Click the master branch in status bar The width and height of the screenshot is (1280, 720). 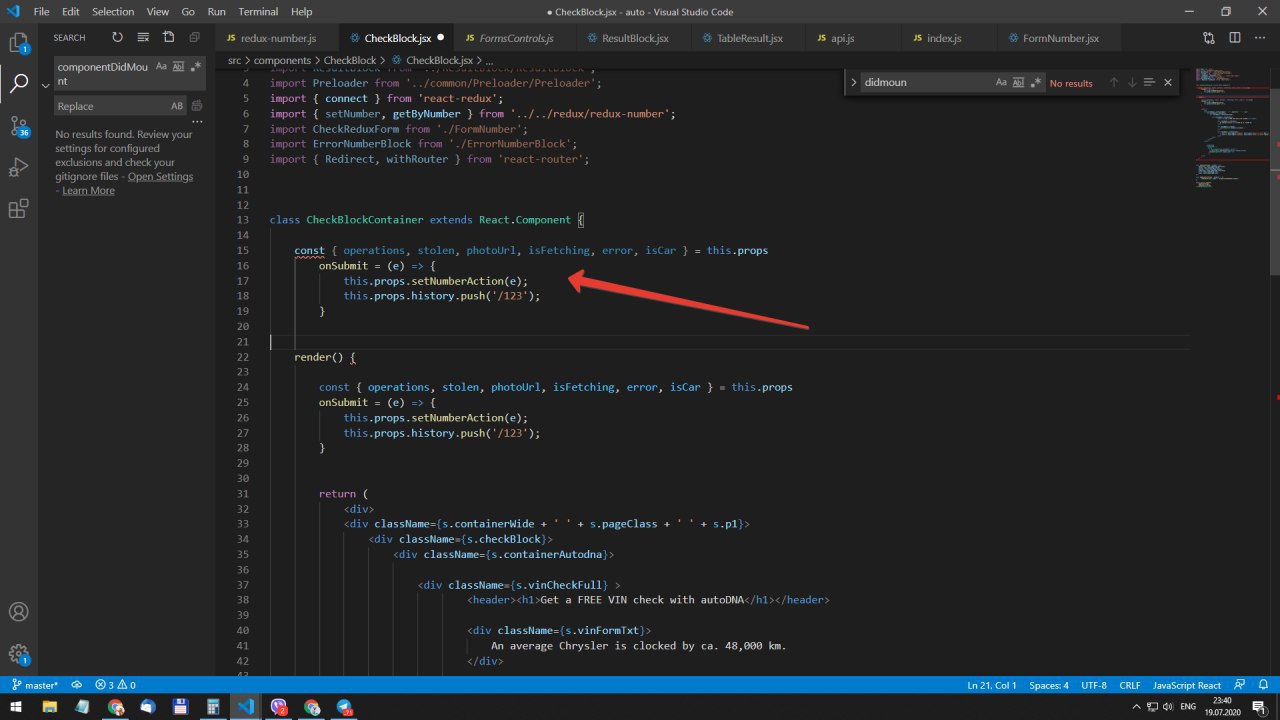35,685
